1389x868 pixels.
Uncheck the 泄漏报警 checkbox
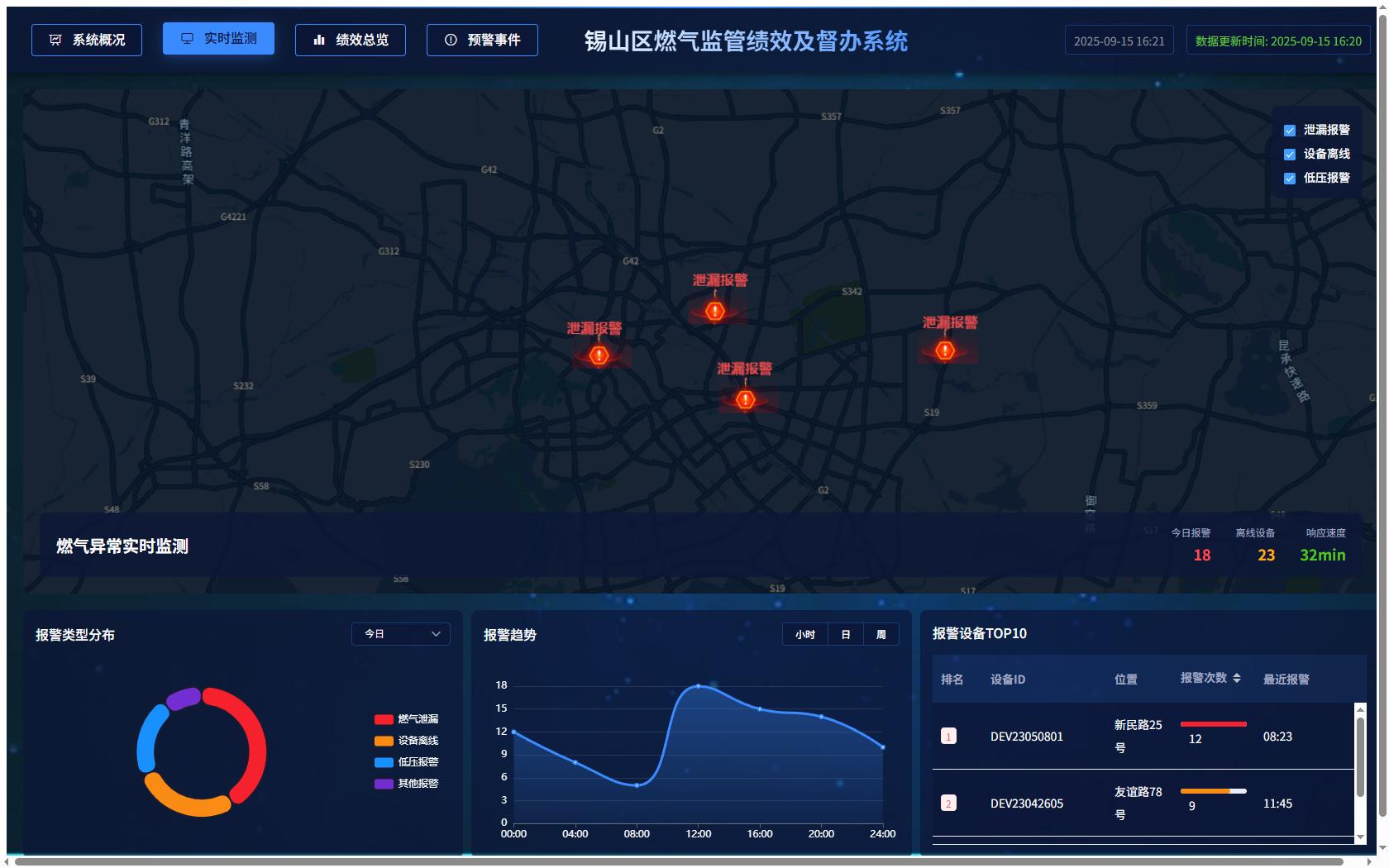pyautogui.click(x=1289, y=131)
